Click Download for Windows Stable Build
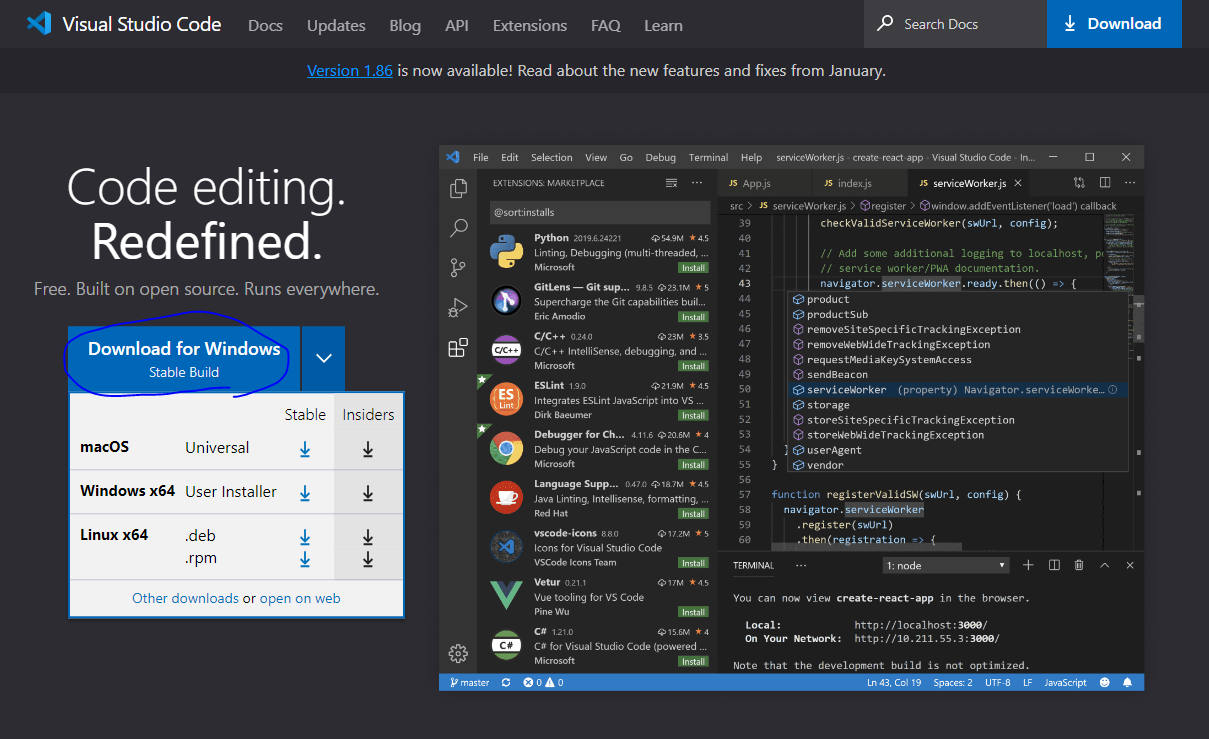1209x739 pixels. pos(184,358)
